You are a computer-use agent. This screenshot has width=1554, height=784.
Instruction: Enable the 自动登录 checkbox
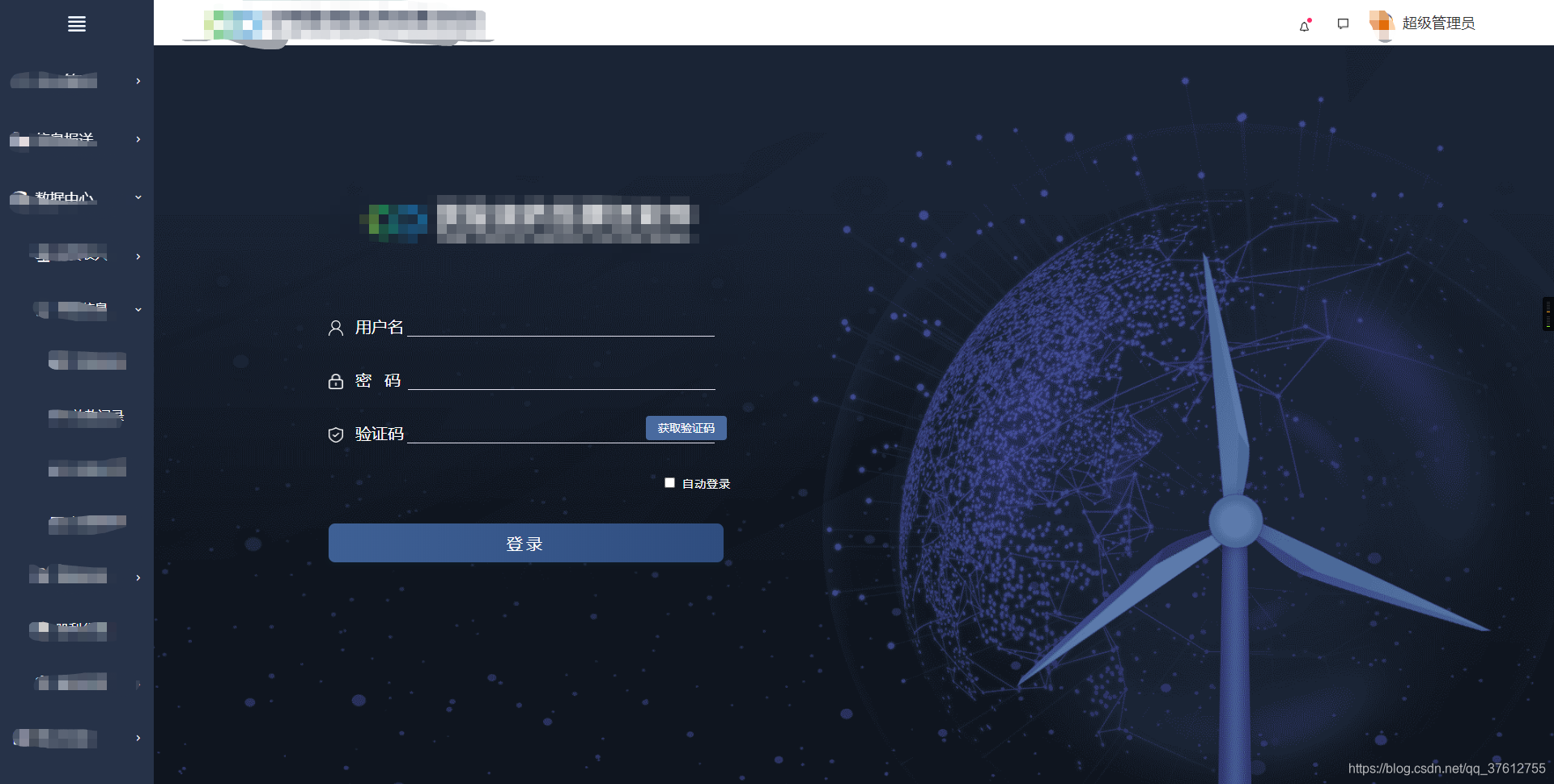click(x=669, y=482)
